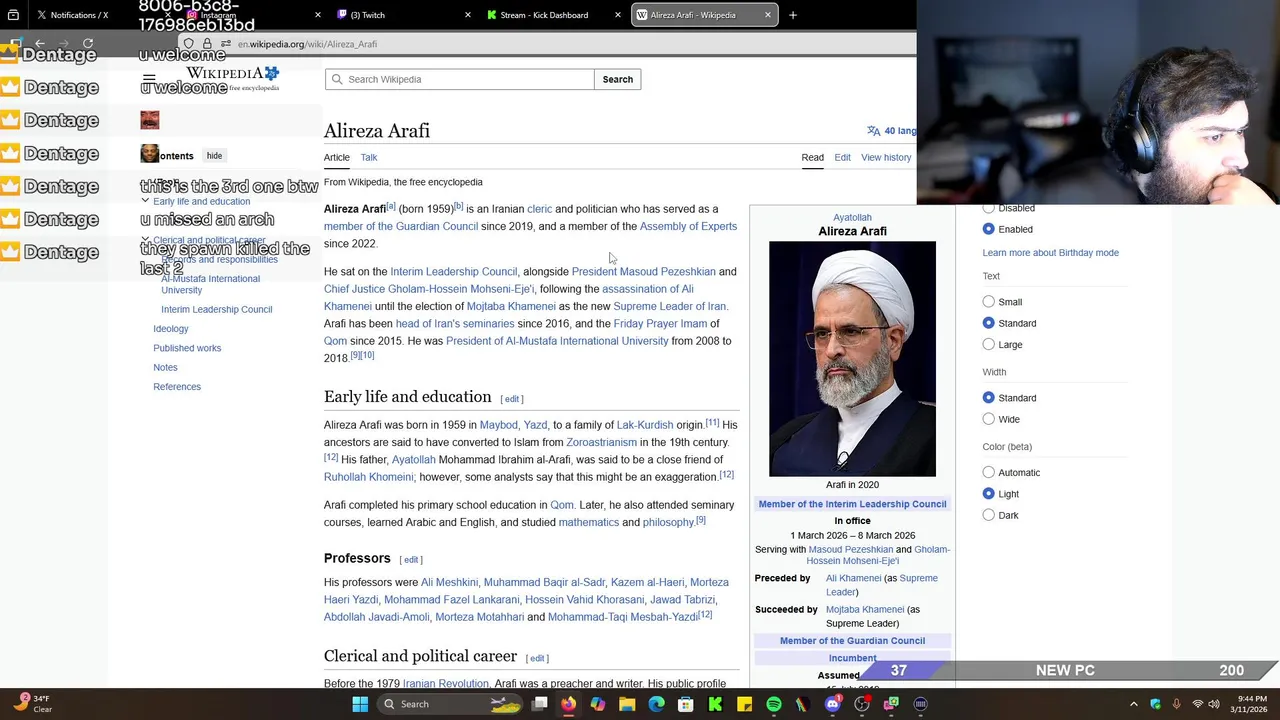
Task: Open Mojtaba Khamenei link in article text
Action: pos(511,306)
